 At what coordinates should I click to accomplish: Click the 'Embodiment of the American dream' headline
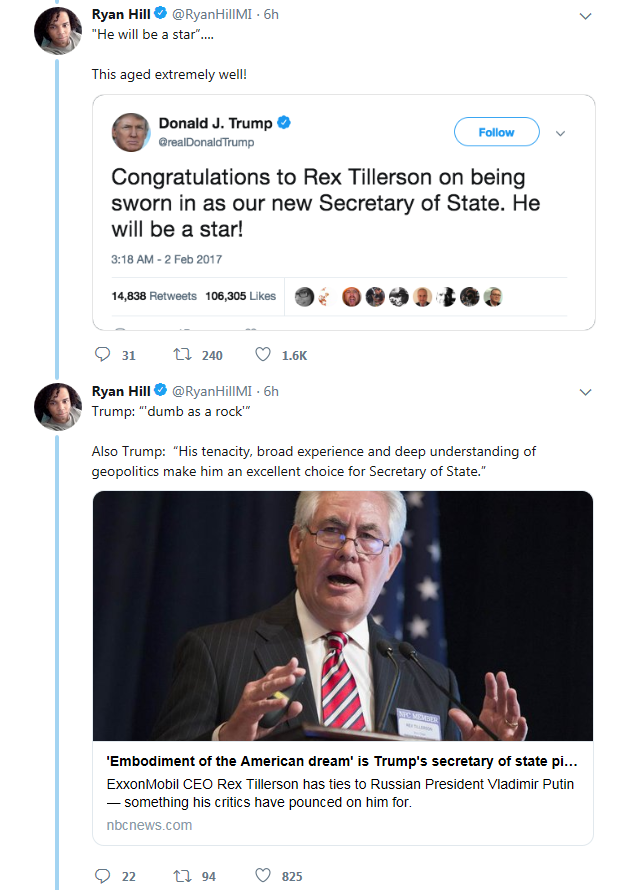pos(341,760)
